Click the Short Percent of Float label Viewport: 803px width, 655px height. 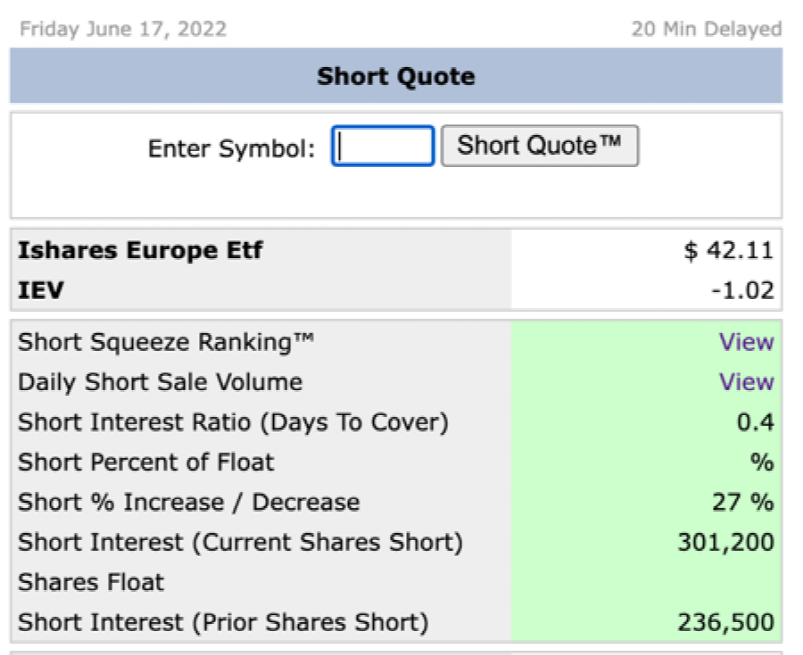click(146, 462)
